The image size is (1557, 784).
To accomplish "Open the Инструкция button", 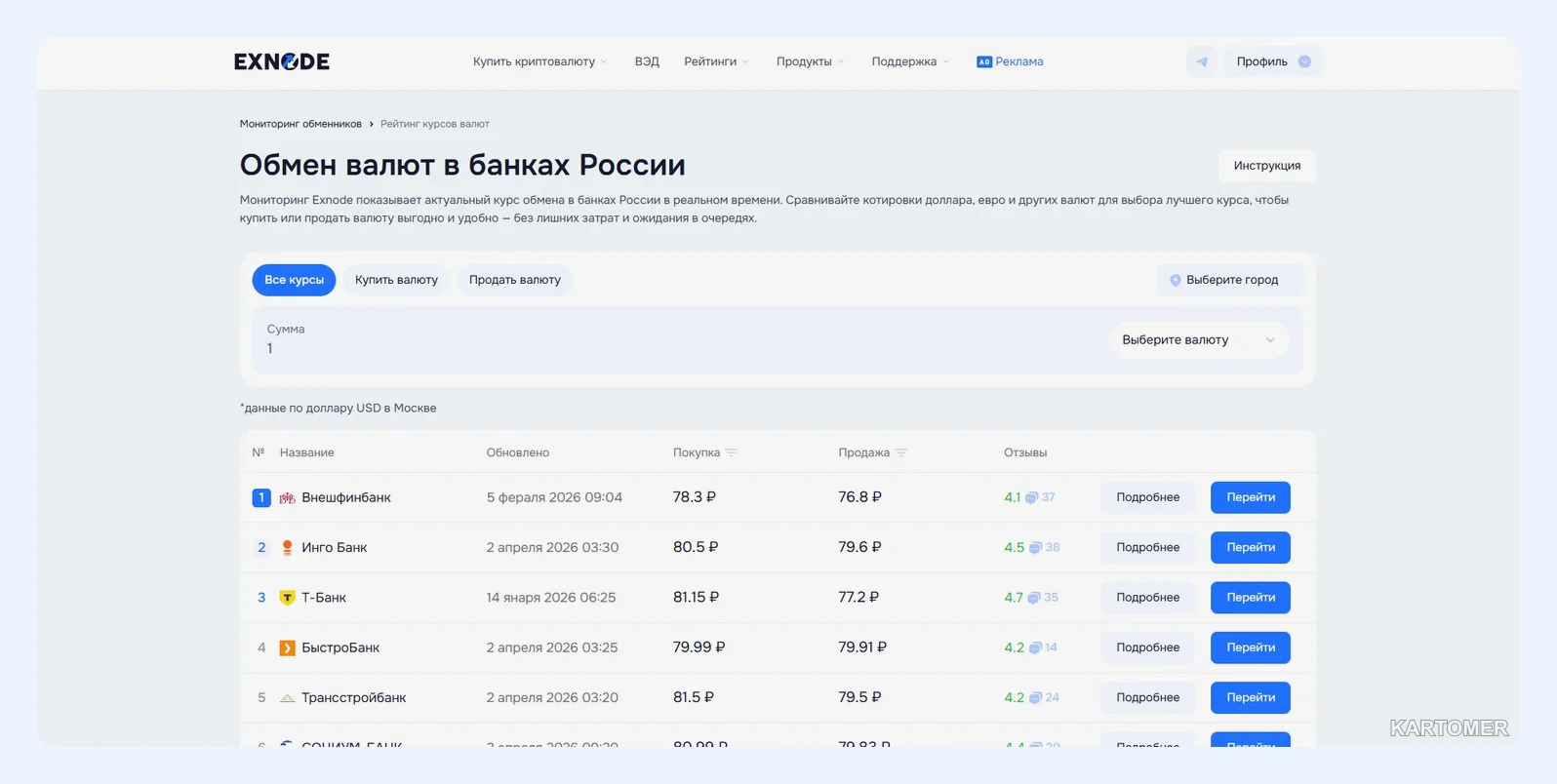I will click(1266, 166).
